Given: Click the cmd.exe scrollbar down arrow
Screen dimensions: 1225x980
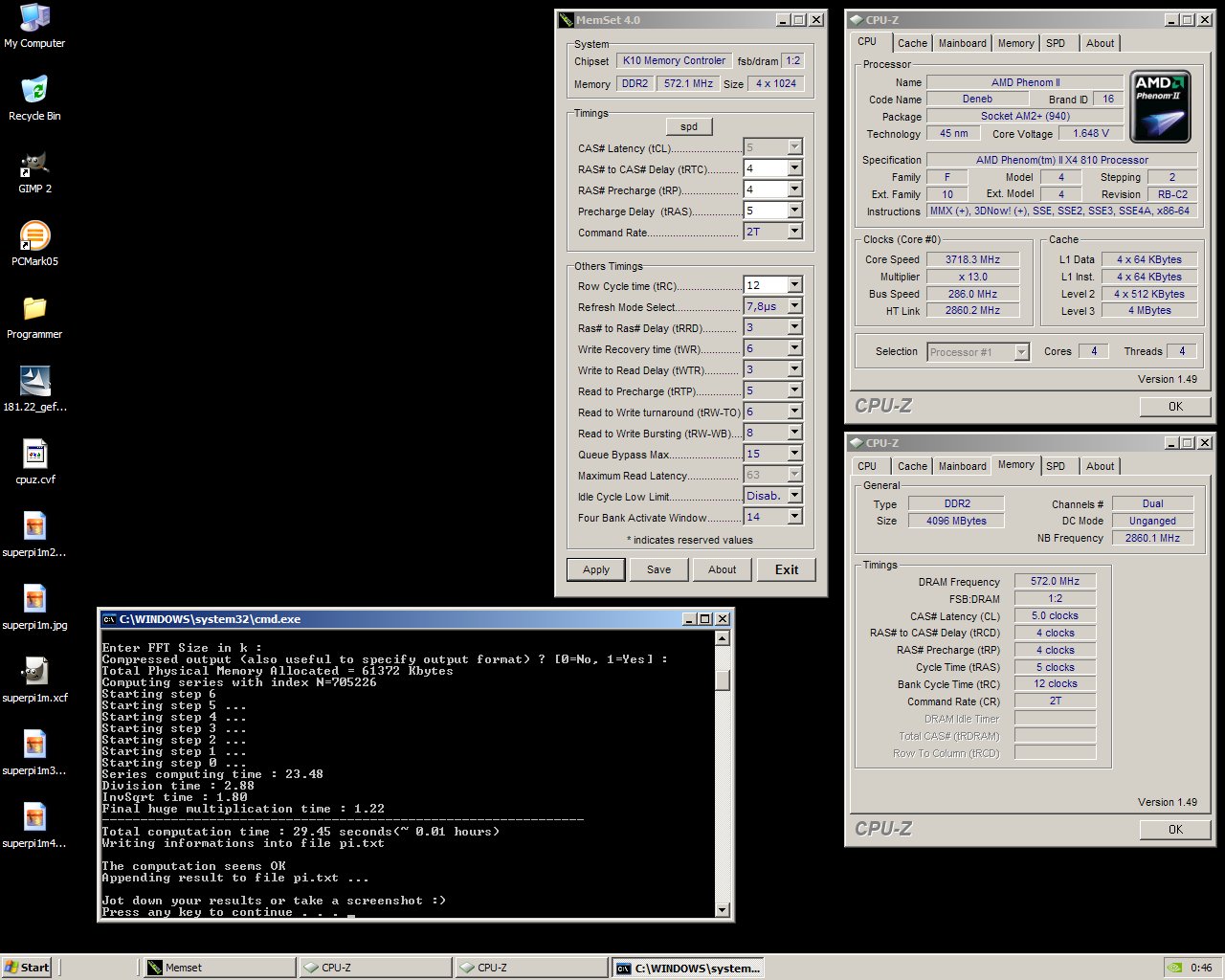Looking at the screenshot, I should tap(723, 910).
